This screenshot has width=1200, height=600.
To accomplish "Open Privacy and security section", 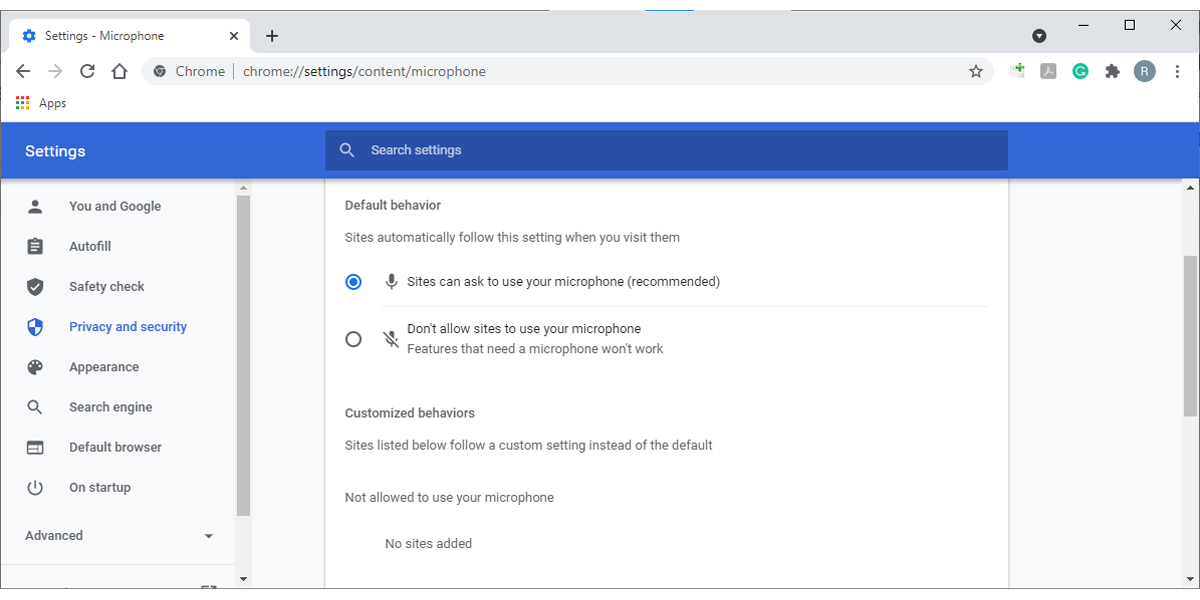I will point(128,327).
